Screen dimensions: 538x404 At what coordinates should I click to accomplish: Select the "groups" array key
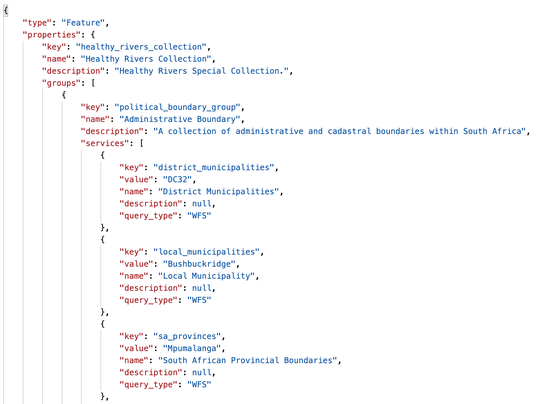pyautogui.click(x=61, y=83)
